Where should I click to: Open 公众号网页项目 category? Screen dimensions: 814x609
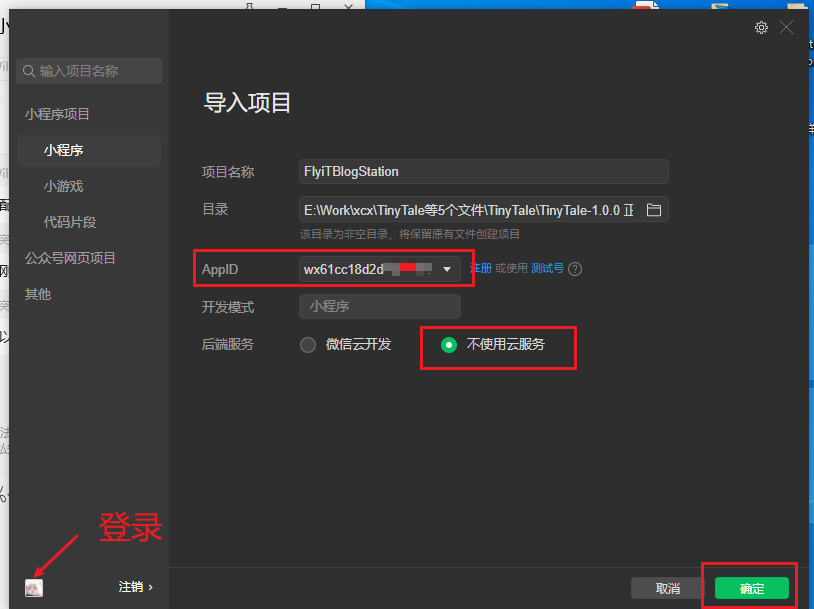point(70,258)
